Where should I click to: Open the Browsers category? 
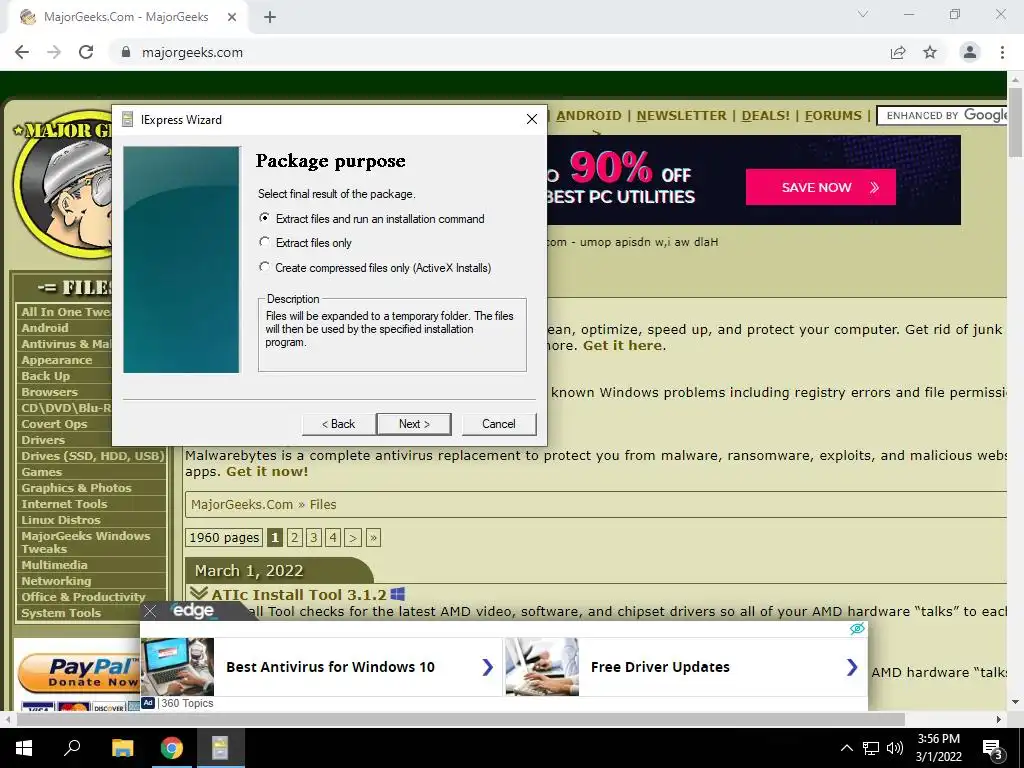(49, 392)
